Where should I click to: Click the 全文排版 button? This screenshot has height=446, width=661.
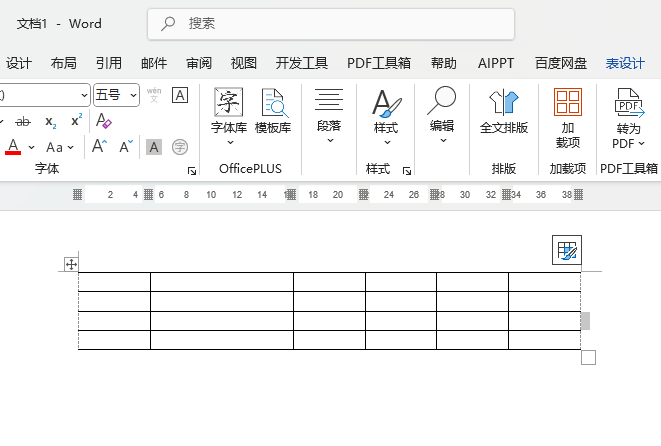tap(504, 112)
